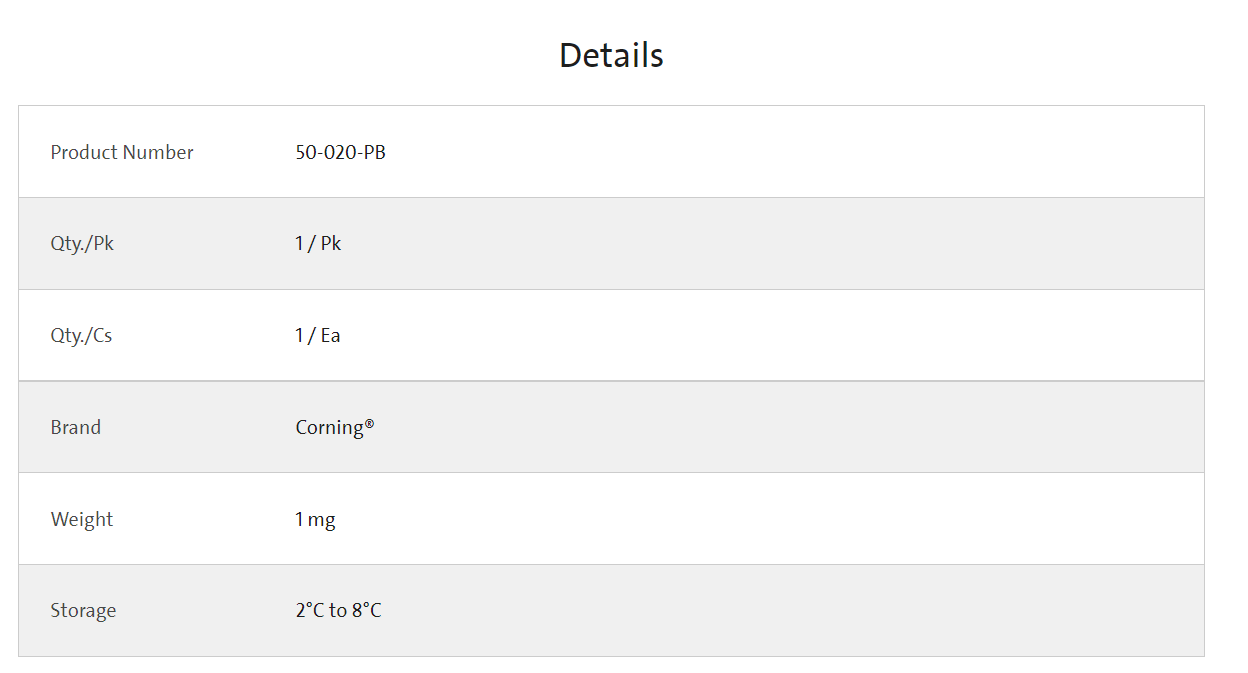Click the Qty./Pk label
The image size is (1248, 673).
82,243
